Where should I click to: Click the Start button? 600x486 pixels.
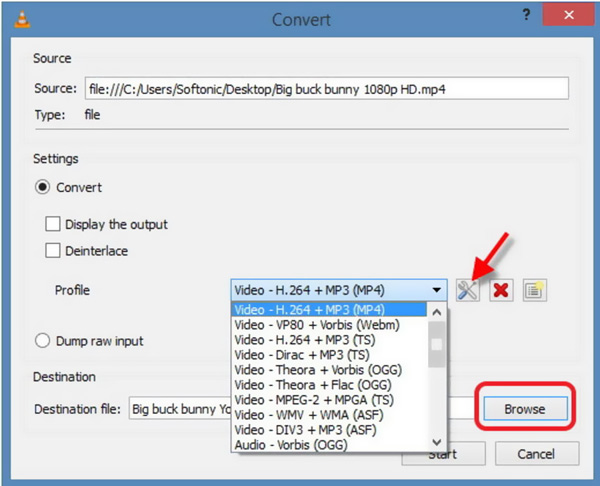pyautogui.click(x=443, y=454)
